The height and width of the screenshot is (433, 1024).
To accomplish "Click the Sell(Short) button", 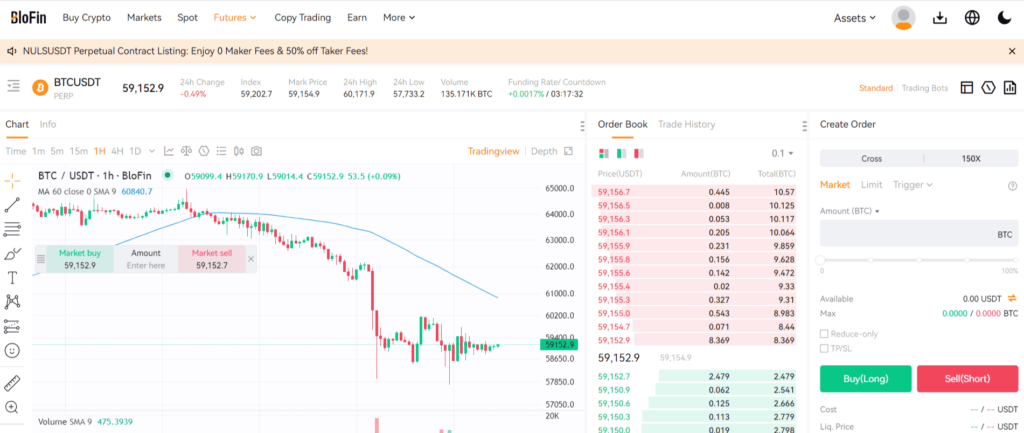I will pyautogui.click(x=967, y=378).
